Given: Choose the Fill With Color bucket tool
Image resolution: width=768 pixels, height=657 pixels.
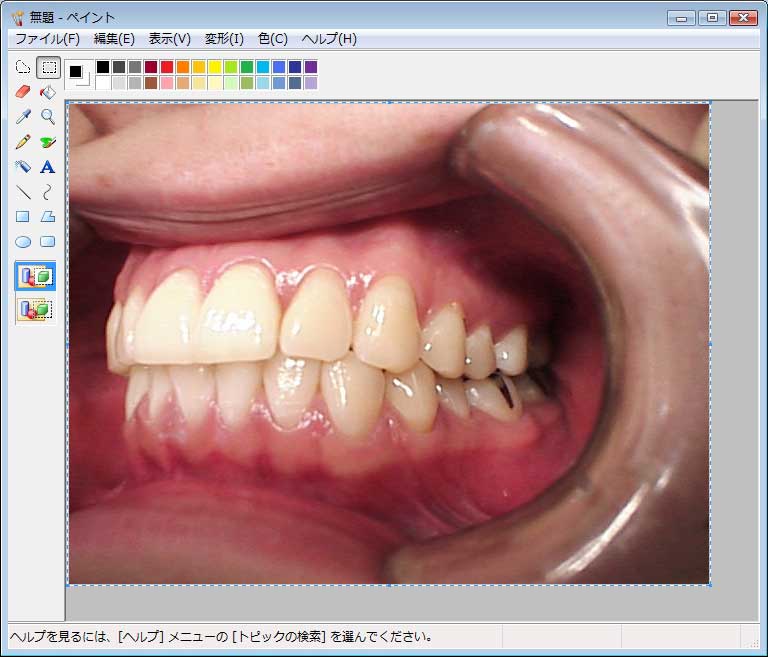Looking at the screenshot, I should pos(47,92).
